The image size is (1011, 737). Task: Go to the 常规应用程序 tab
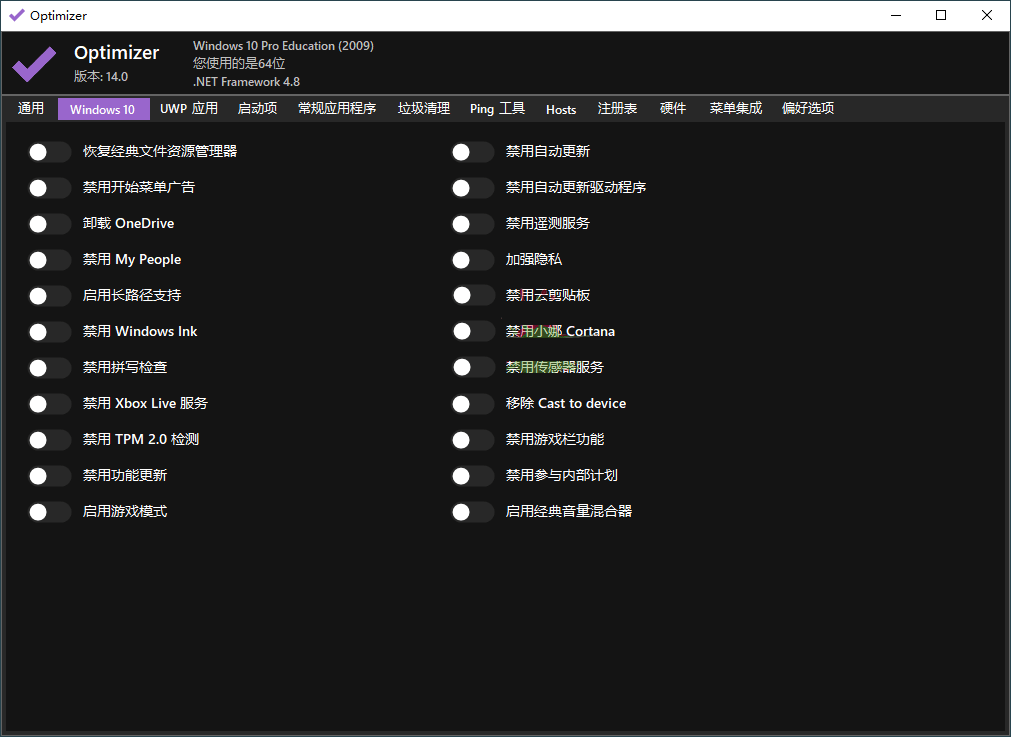337,108
